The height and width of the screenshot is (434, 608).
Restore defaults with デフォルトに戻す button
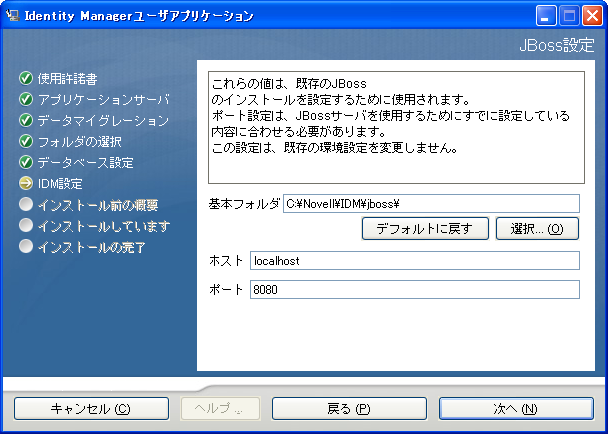[425, 228]
